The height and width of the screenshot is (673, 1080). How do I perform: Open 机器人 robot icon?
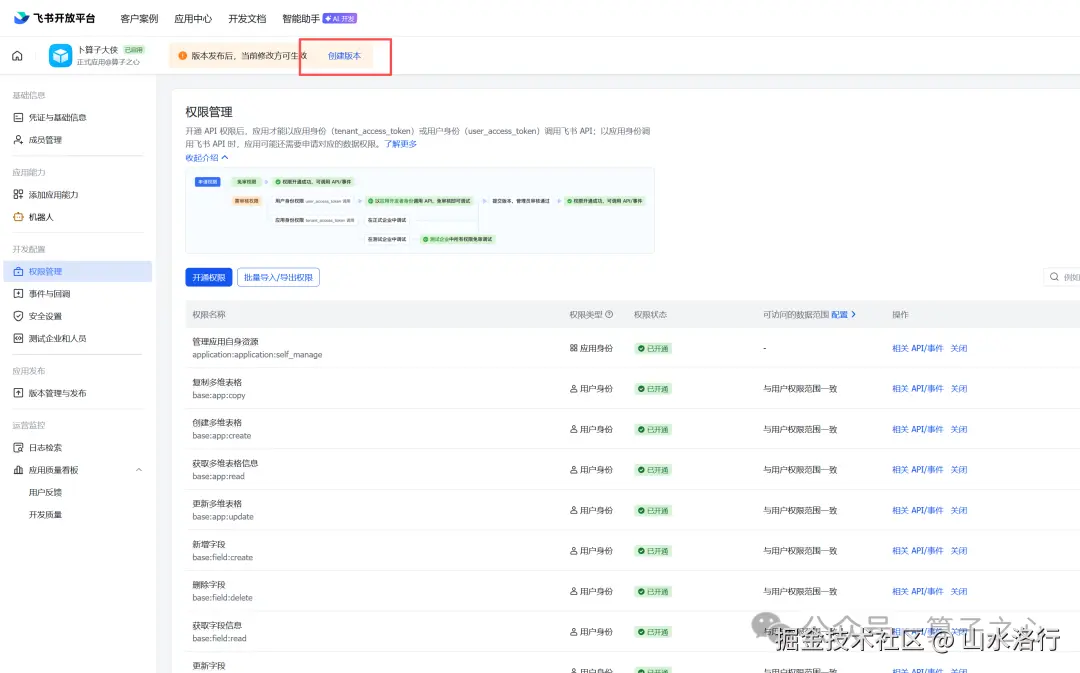click(x=19, y=217)
